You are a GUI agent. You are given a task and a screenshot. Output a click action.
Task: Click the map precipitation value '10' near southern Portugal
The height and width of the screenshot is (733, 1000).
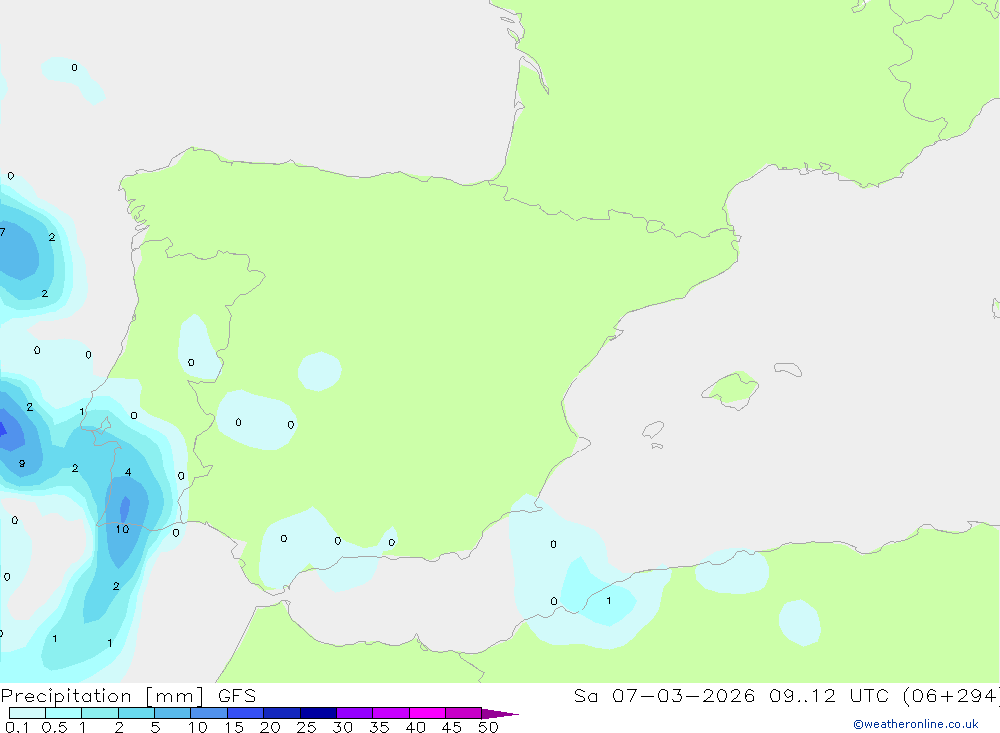click(x=122, y=529)
